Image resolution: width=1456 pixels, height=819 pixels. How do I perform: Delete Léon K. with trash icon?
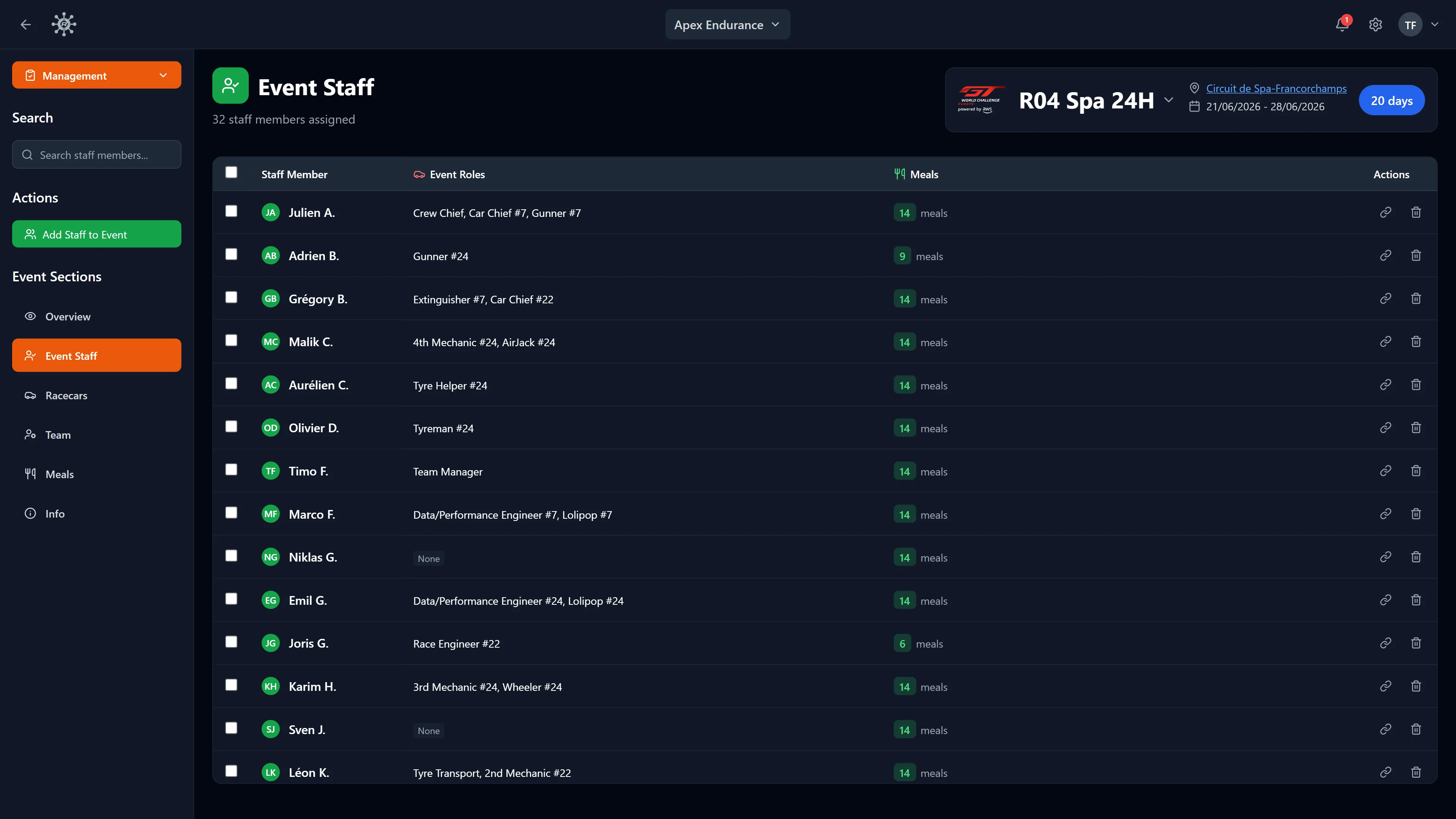(x=1416, y=772)
